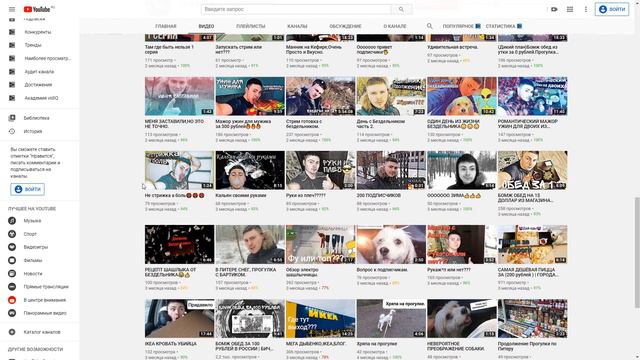The image size is (640, 360).
Task: Click the НЕВЕРОЯТНОЕ ПРЕОБРАЖЕНИЕ СОБАКИ title
Action: tap(456, 346)
